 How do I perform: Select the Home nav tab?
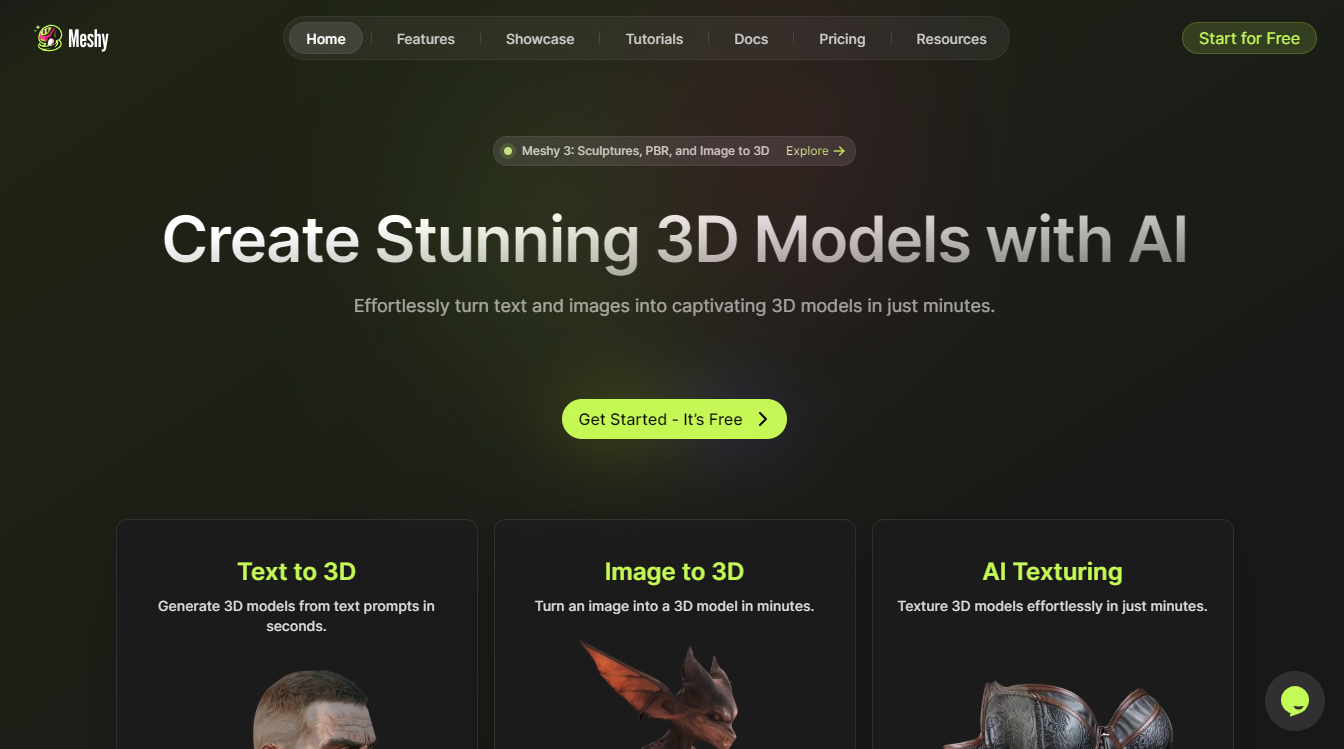tap(326, 39)
